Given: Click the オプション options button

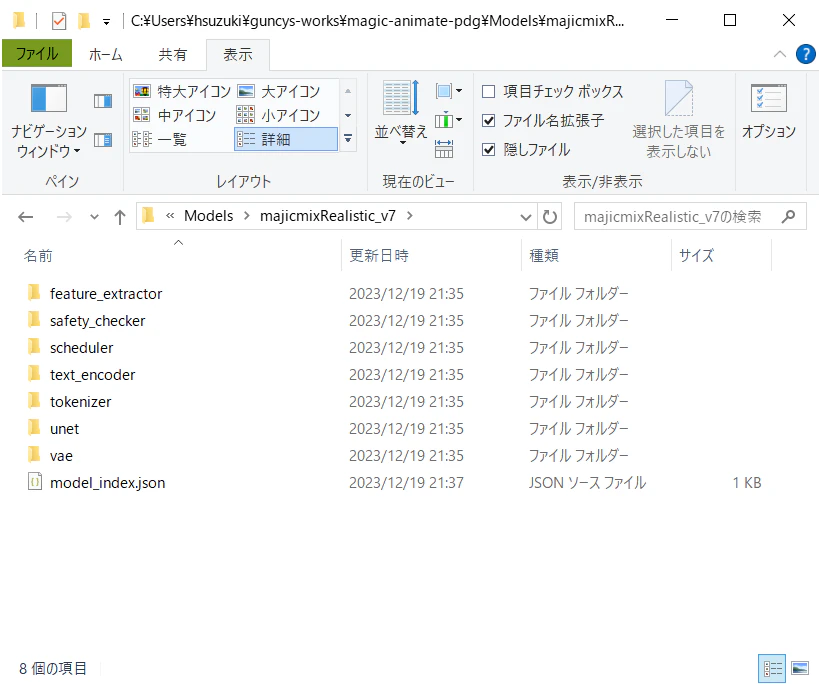Looking at the screenshot, I should (769, 112).
